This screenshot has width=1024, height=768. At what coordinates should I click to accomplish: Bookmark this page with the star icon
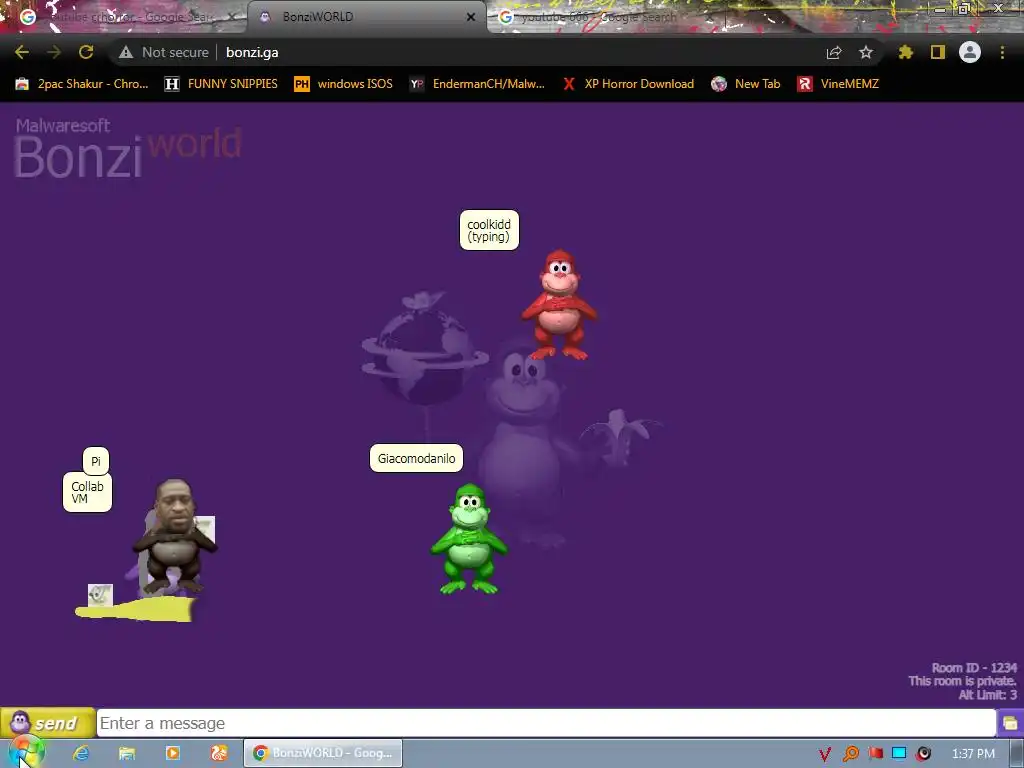coord(866,52)
